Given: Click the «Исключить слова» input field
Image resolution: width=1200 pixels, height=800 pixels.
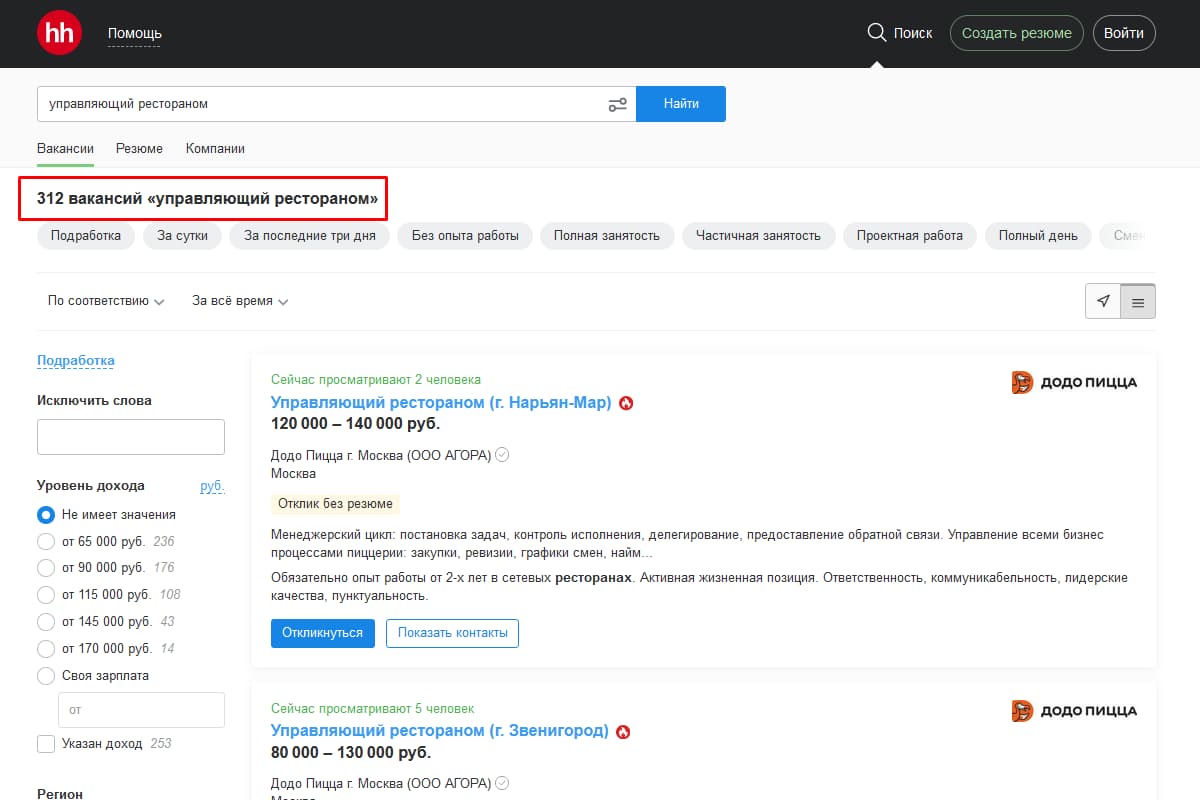Looking at the screenshot, I should coord(130,436).
